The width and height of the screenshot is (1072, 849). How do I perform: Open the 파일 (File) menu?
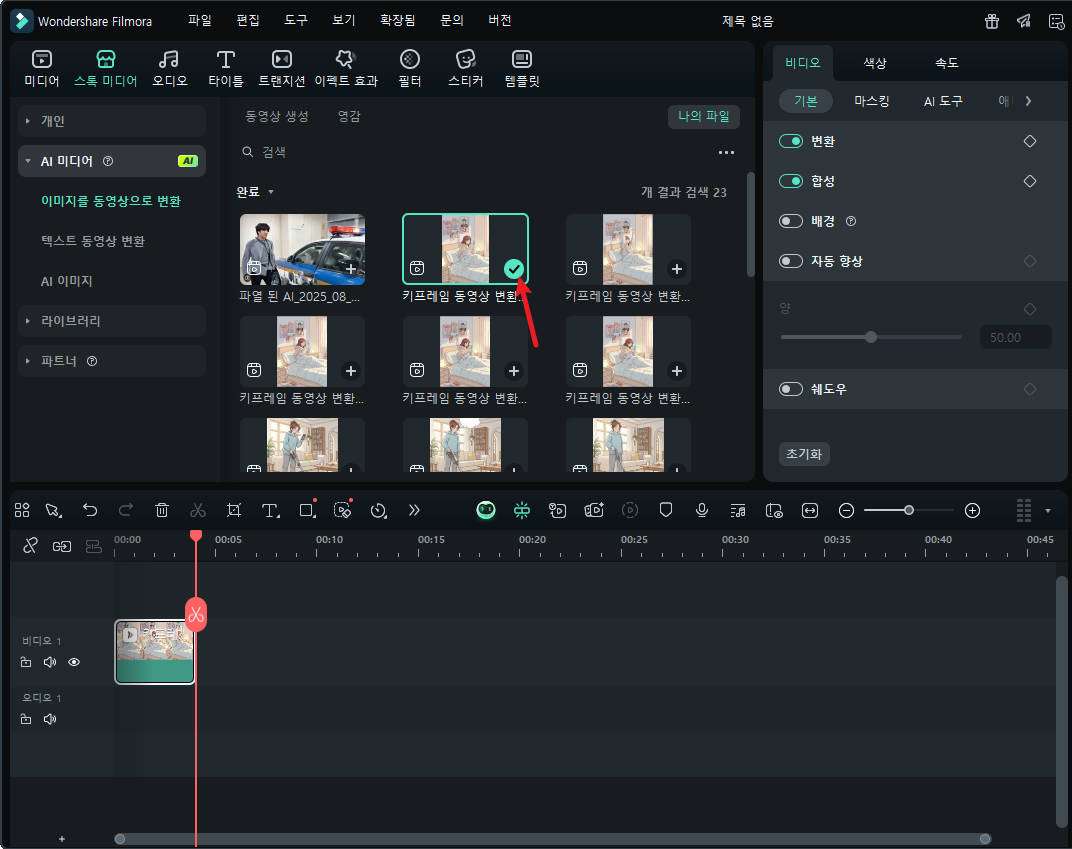click(200, 20)
